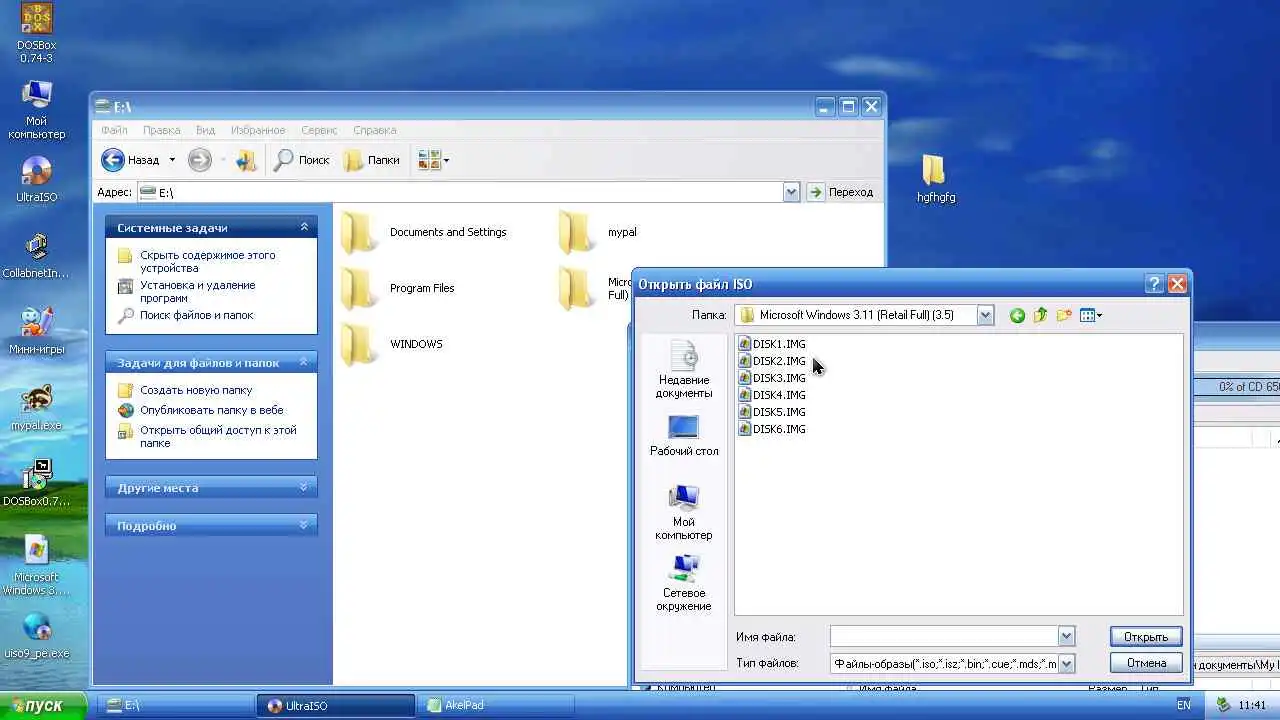Click Опубликовать папку в вебе link
Image resolution: width=1280 pixels, height=720 pixels.
click(x=211, y=410)
